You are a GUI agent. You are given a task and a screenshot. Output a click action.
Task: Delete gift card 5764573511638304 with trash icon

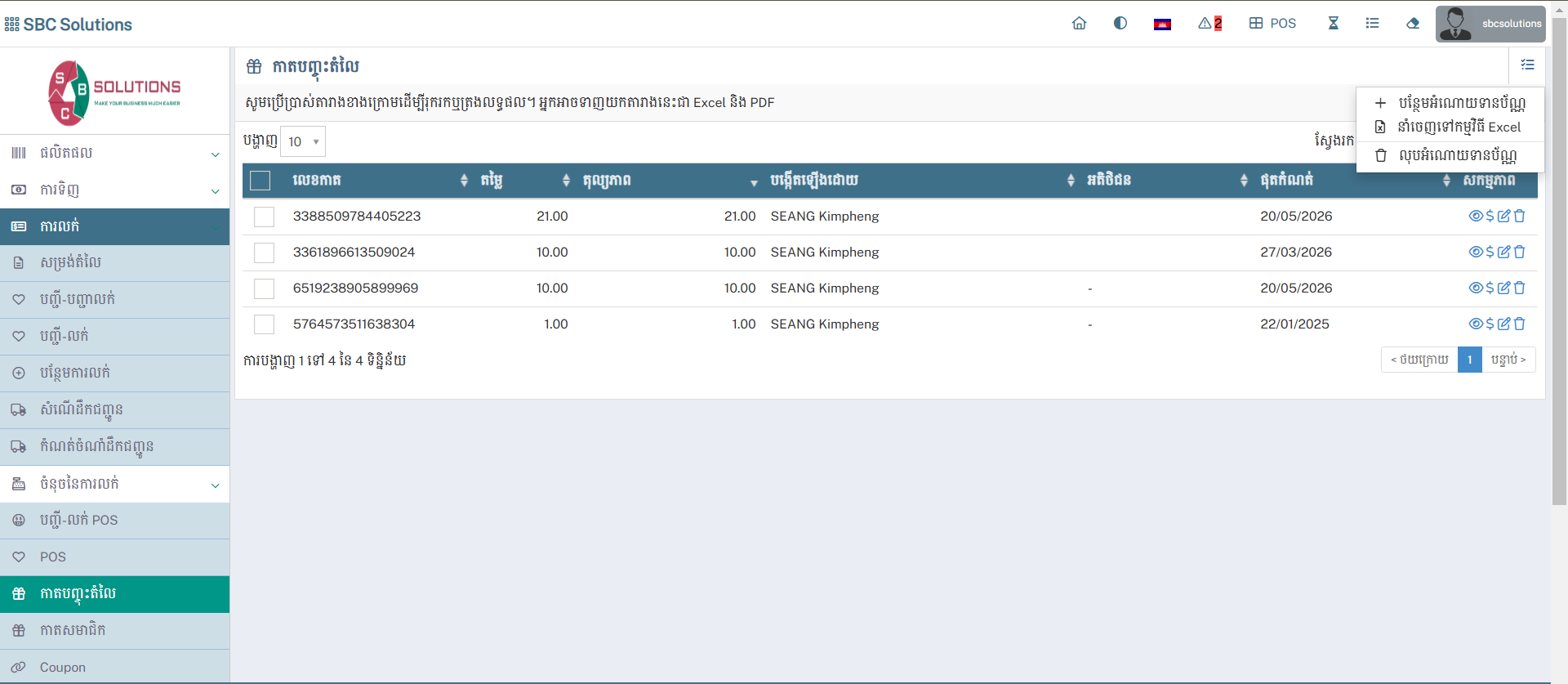tap(1520, 324)
